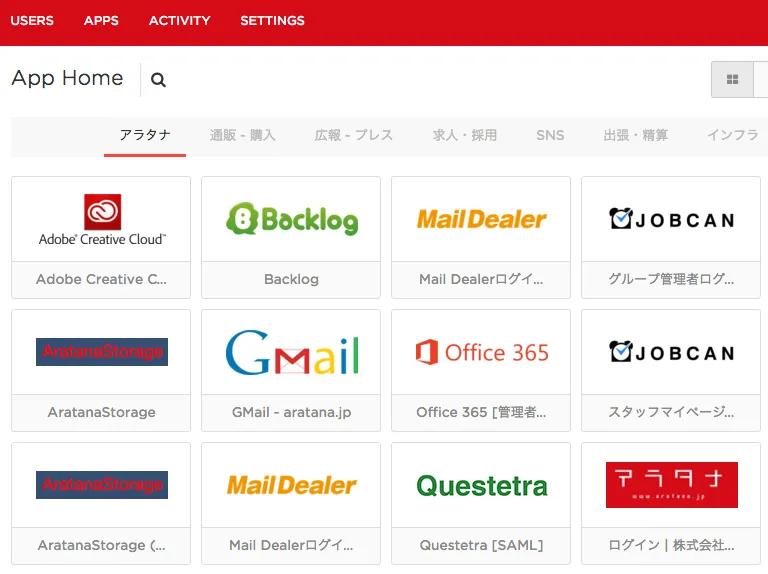Select the アラタナ tab
The height and width of the screenshot is (574, 768).
[x=145, y=135]
